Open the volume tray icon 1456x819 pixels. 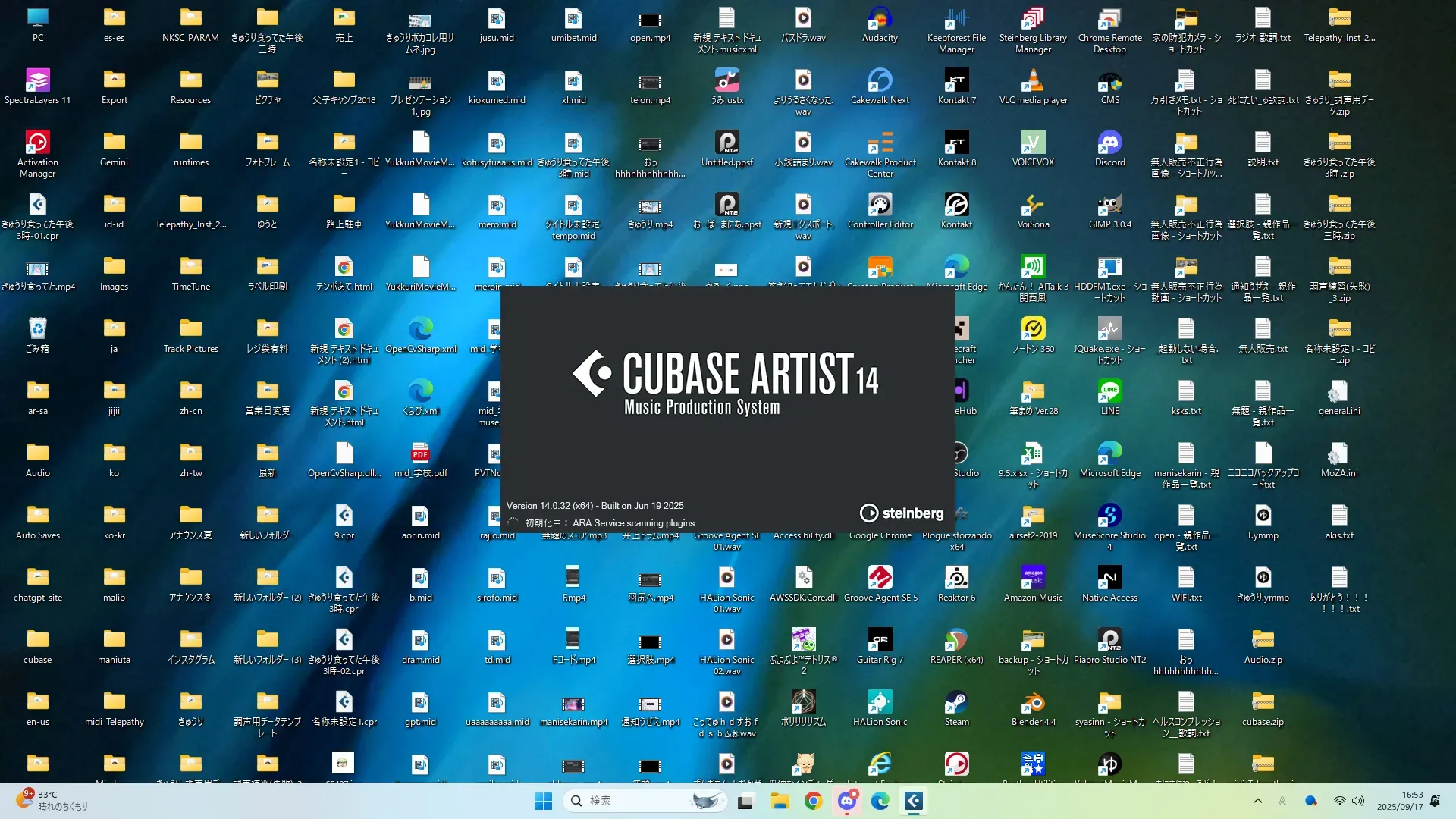click(1358, 801)
